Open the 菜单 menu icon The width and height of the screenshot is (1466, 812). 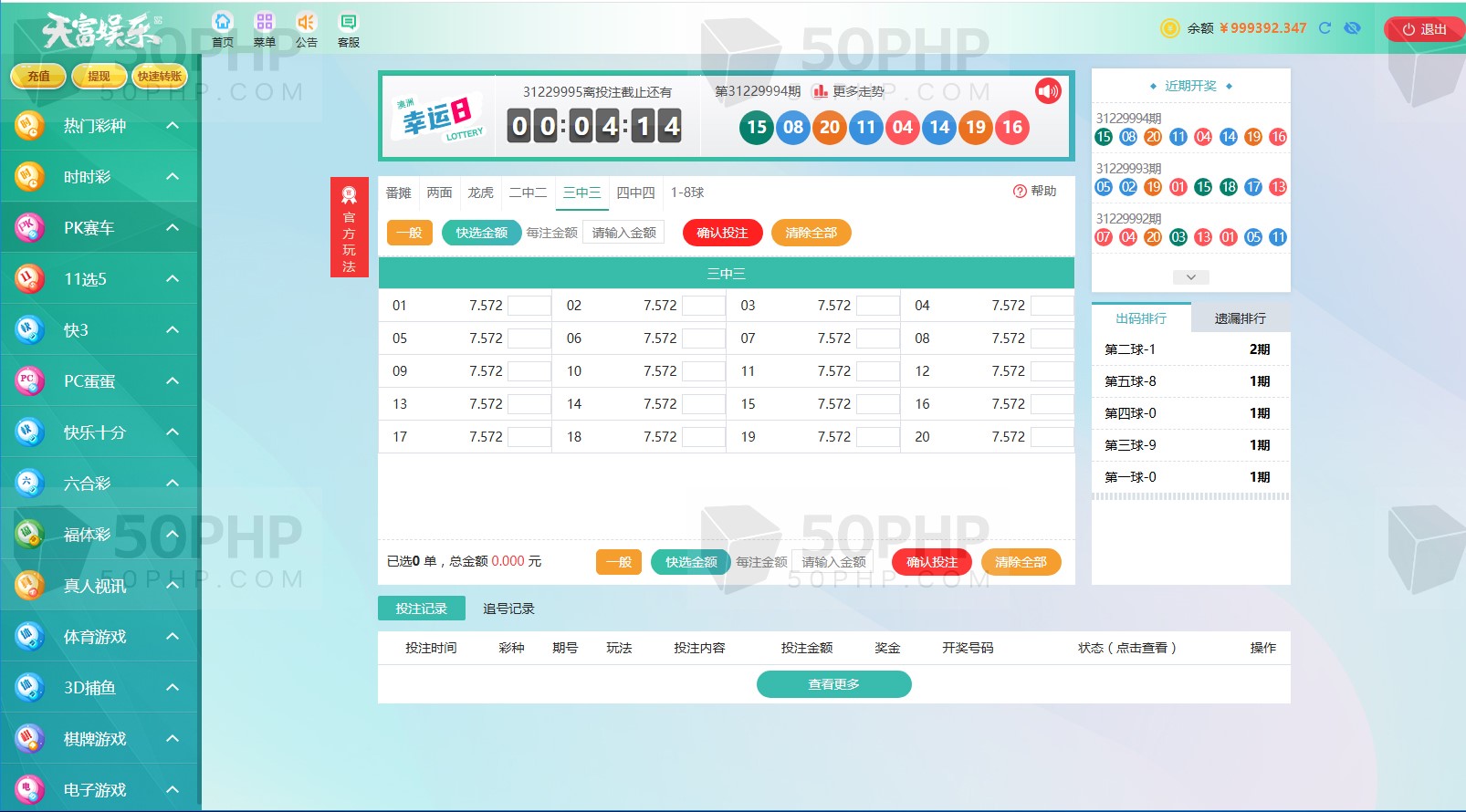click(265, 22)
